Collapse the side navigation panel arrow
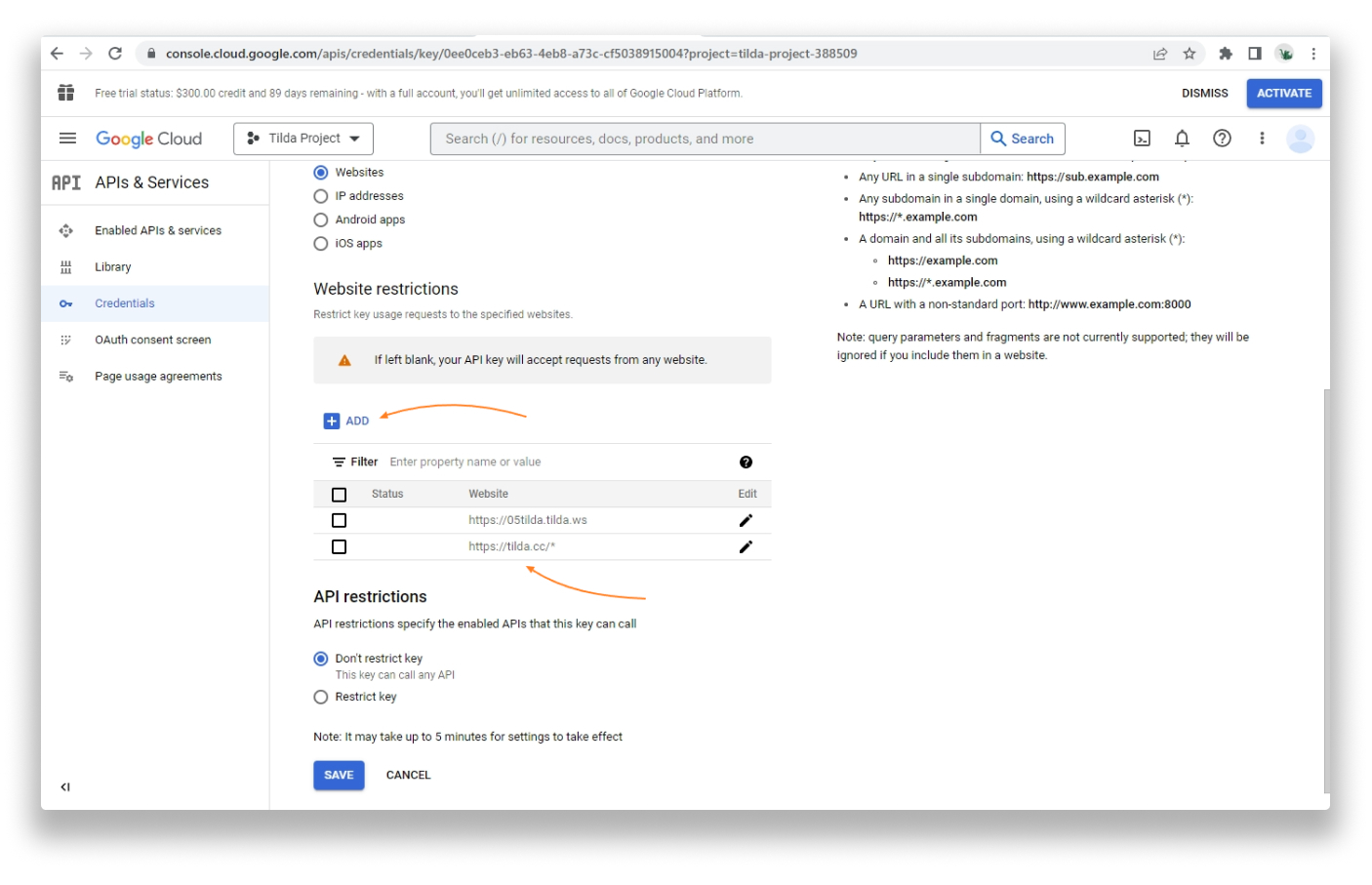1372x885 pixels. [65, 787]
